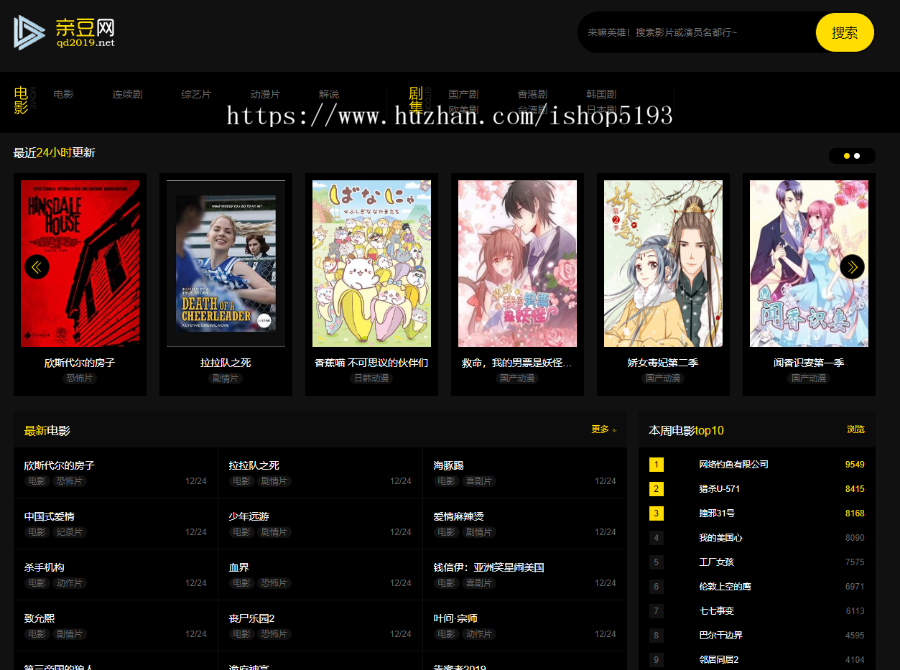Click the 本周电影top10 heading
This screenshot has height=670, width=900.
686,431
